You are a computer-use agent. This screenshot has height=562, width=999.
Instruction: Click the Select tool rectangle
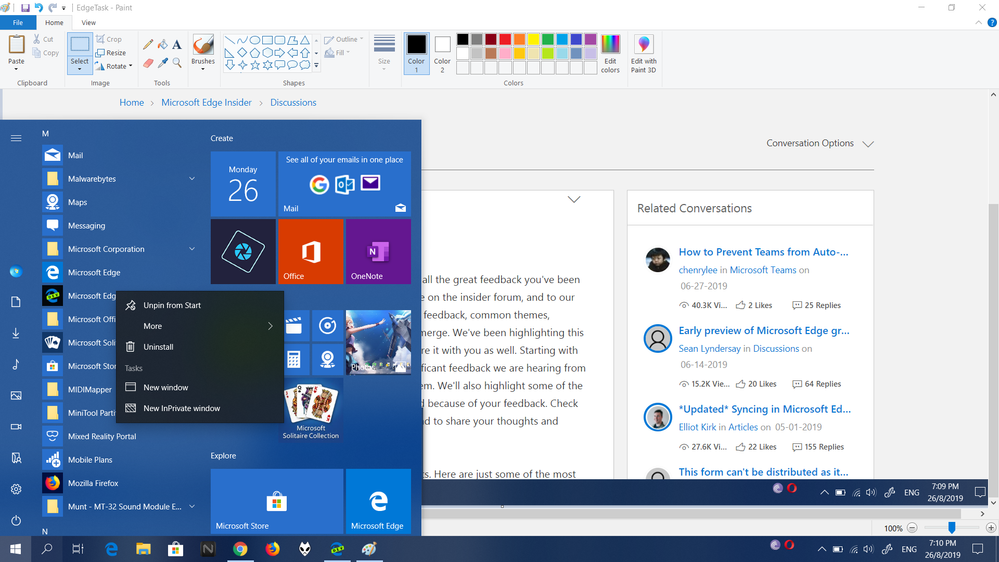80,45
